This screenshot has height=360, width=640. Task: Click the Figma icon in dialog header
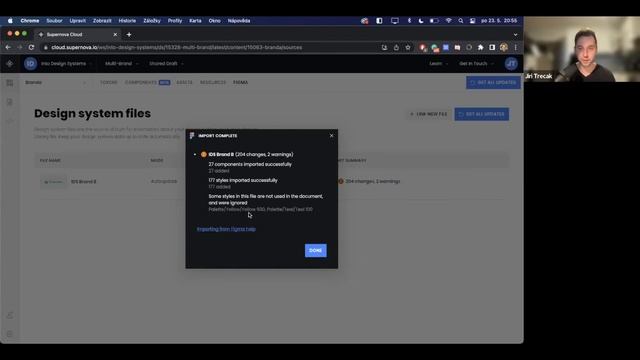click(x=192, y=136)
